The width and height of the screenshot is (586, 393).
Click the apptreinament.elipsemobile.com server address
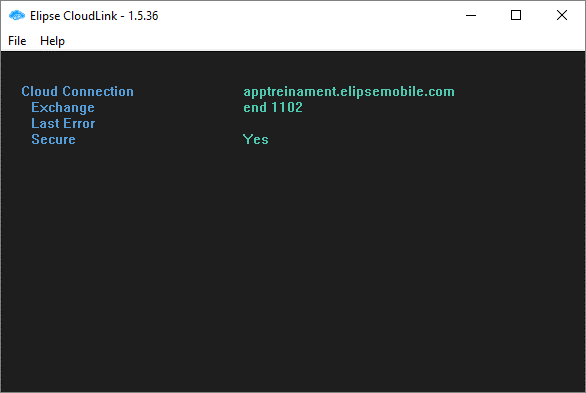[349, 92]
